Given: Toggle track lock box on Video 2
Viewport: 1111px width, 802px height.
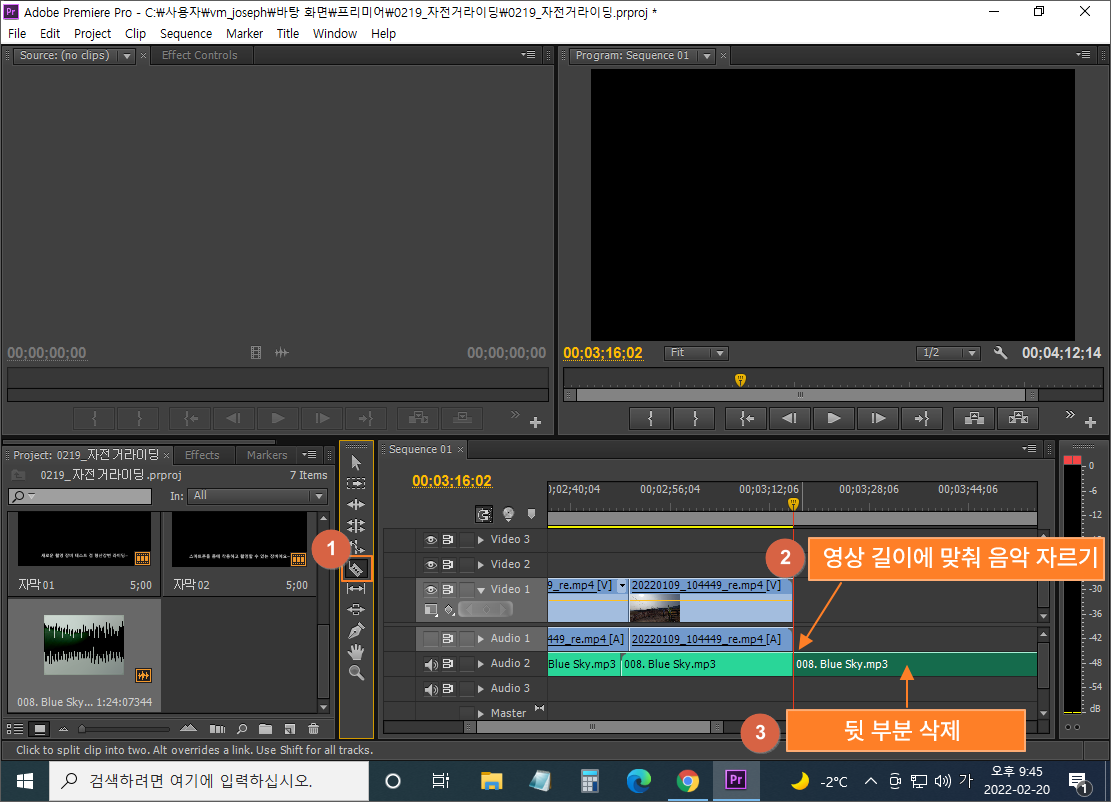Looking at the screenshot, I should (x=466, y=565).
